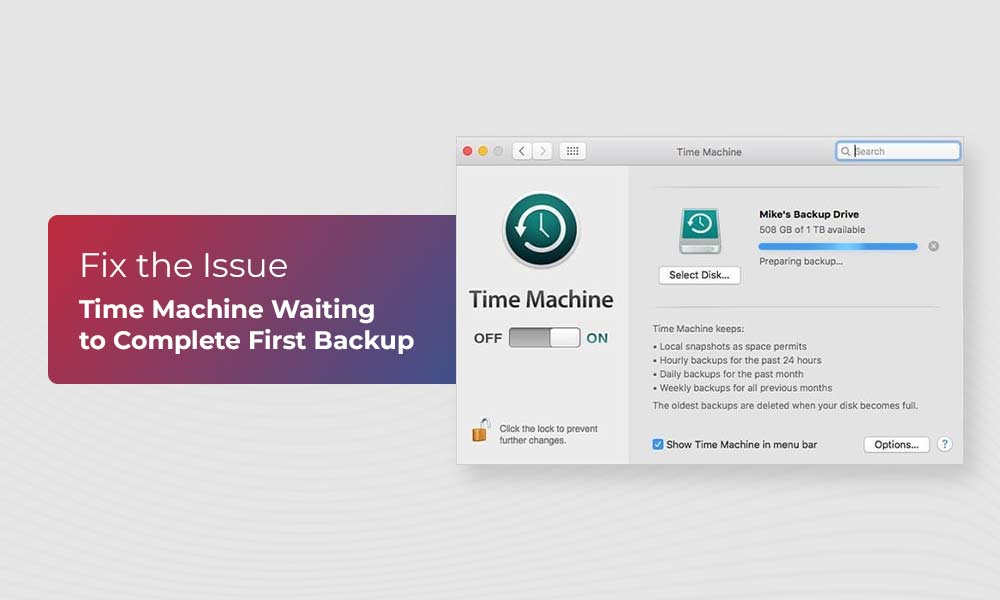Image resolution: width=1000 pixels, height=600 pixels.
Task: Uncheck Show Time Machine in menu bar
Action: 658,444
